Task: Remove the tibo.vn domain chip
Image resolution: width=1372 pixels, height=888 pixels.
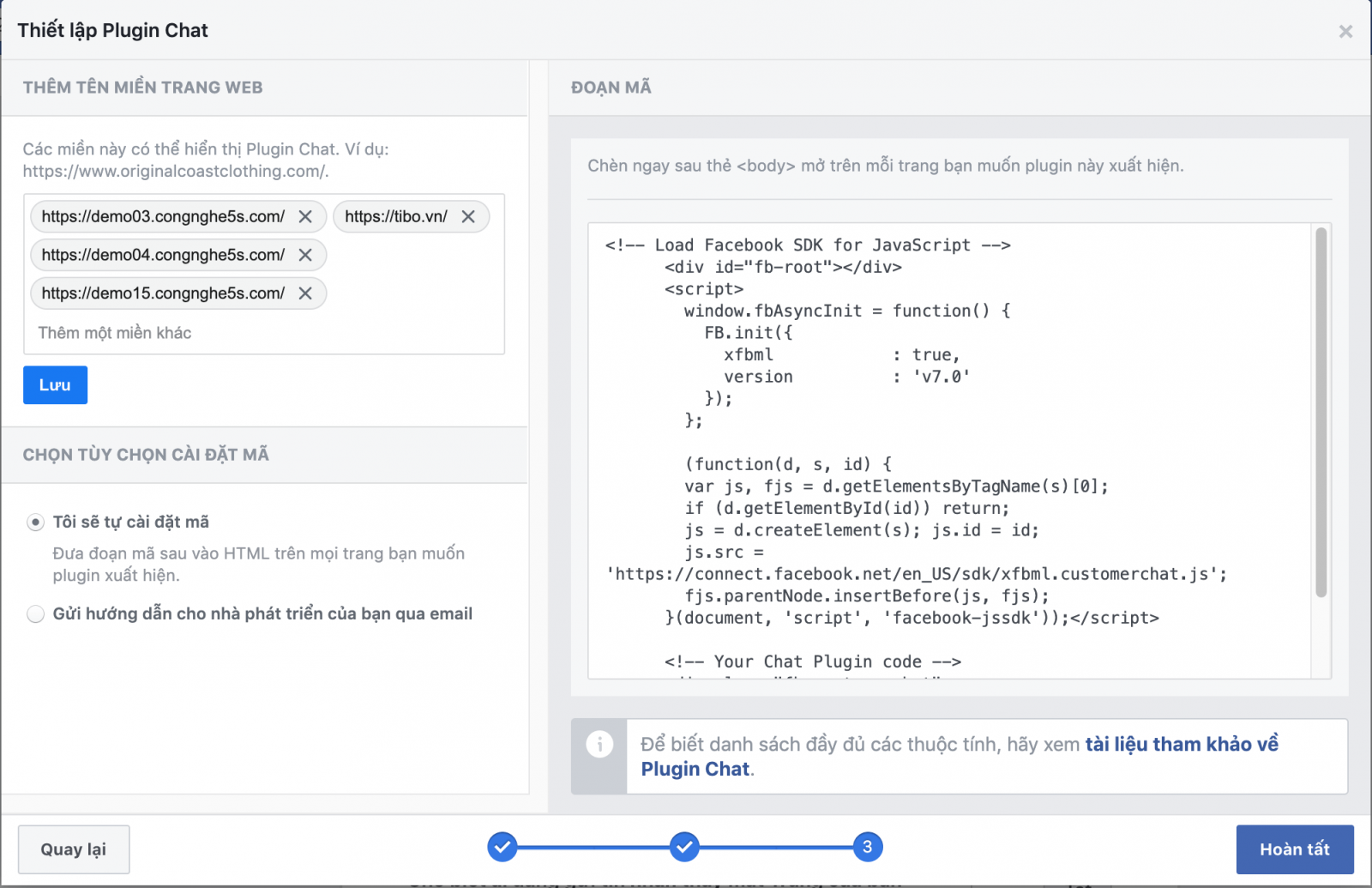Action: tap(468, 217)
